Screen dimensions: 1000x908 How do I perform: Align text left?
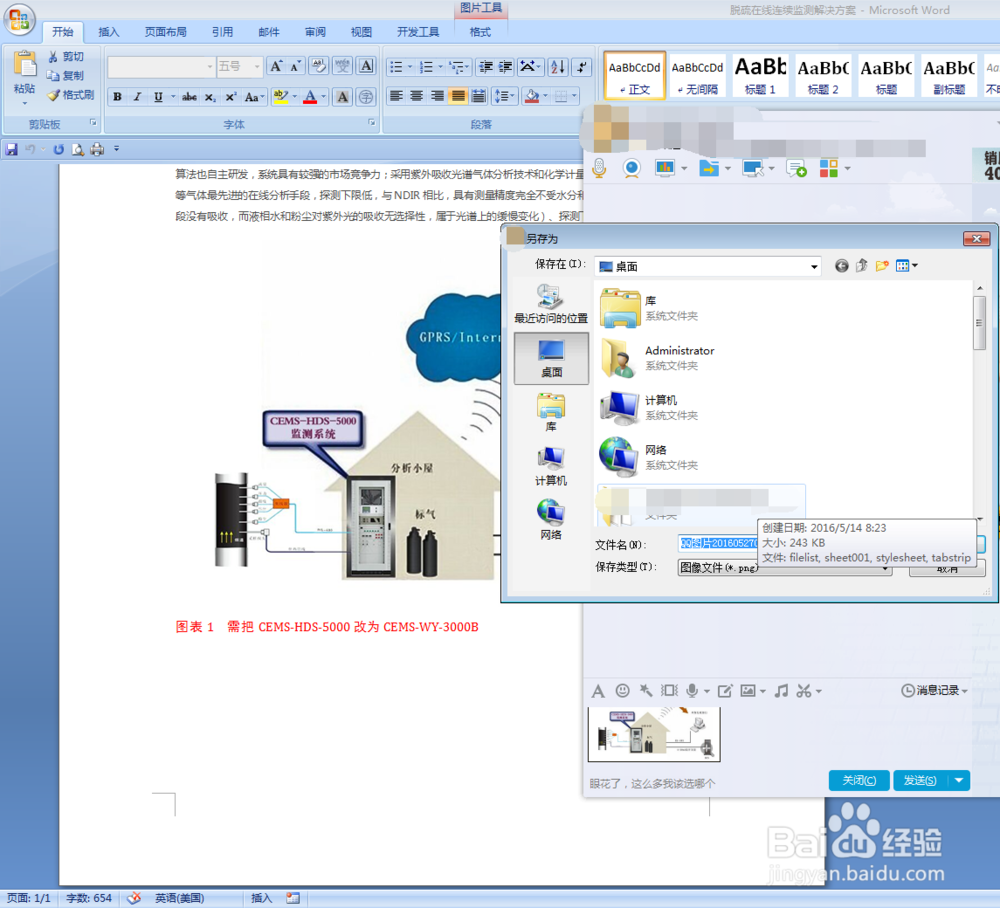[x=396, y=96]
